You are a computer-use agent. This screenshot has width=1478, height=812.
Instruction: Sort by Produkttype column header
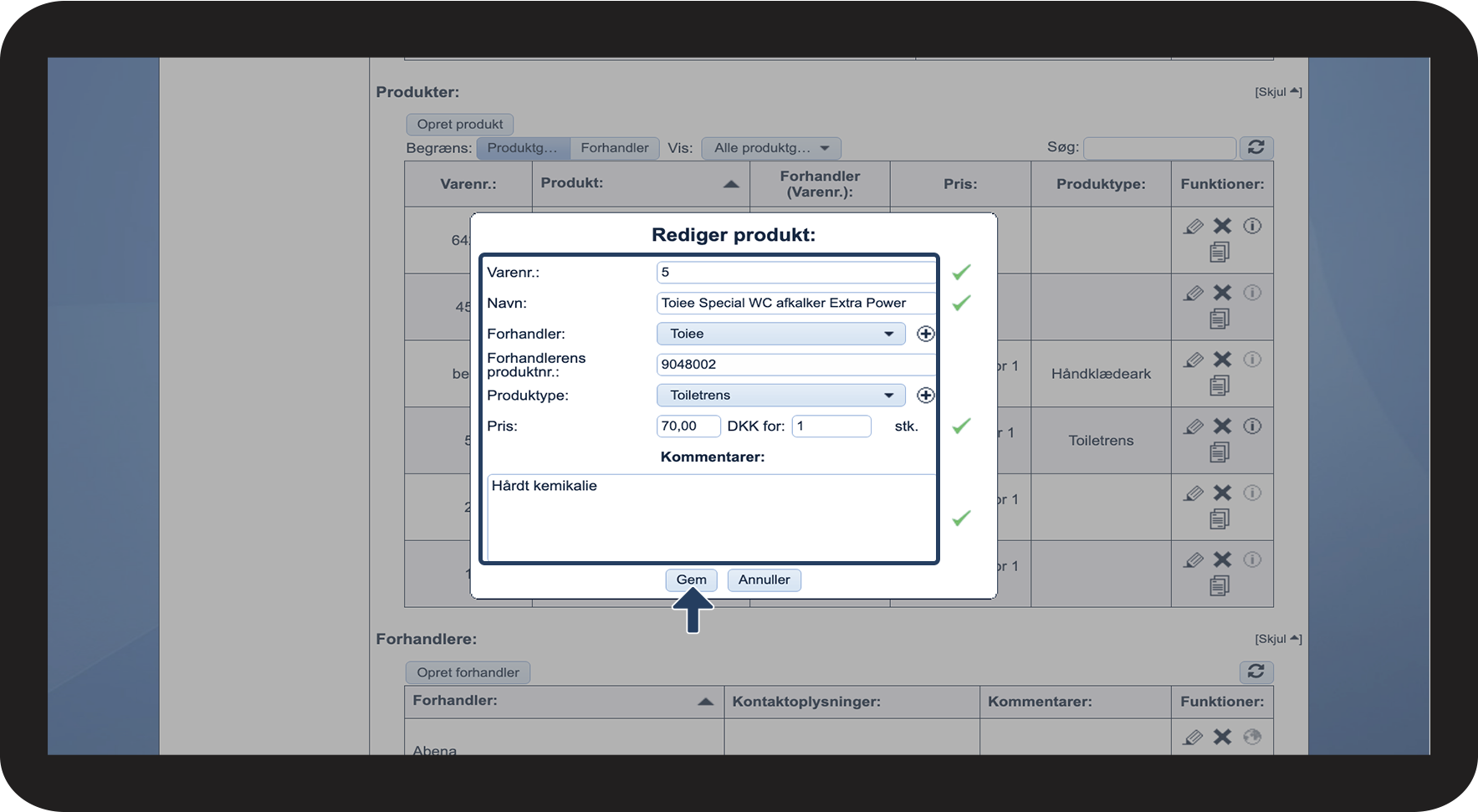(1101, 184)
